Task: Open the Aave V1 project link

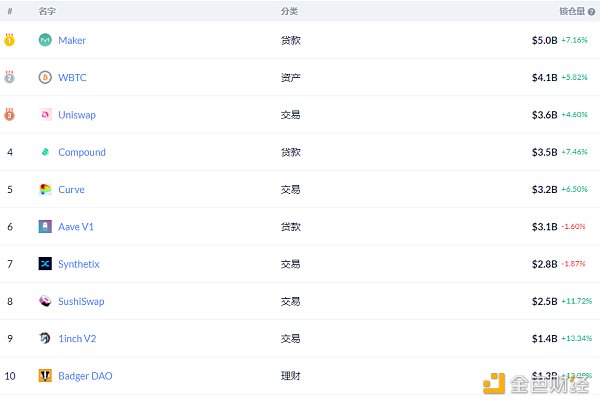Action: point(76,227)
